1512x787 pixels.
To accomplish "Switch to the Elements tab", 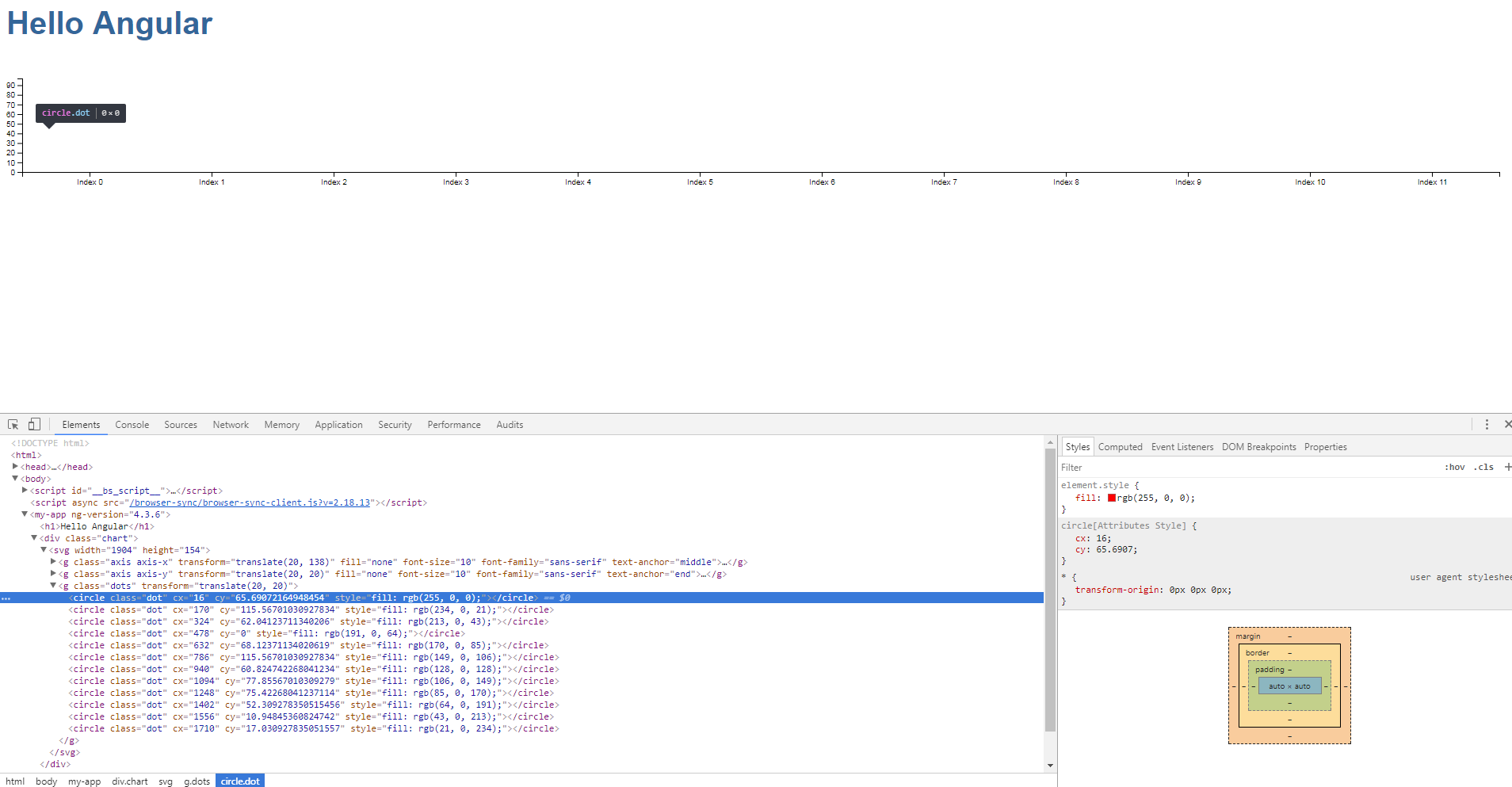I will coord(81,425).
